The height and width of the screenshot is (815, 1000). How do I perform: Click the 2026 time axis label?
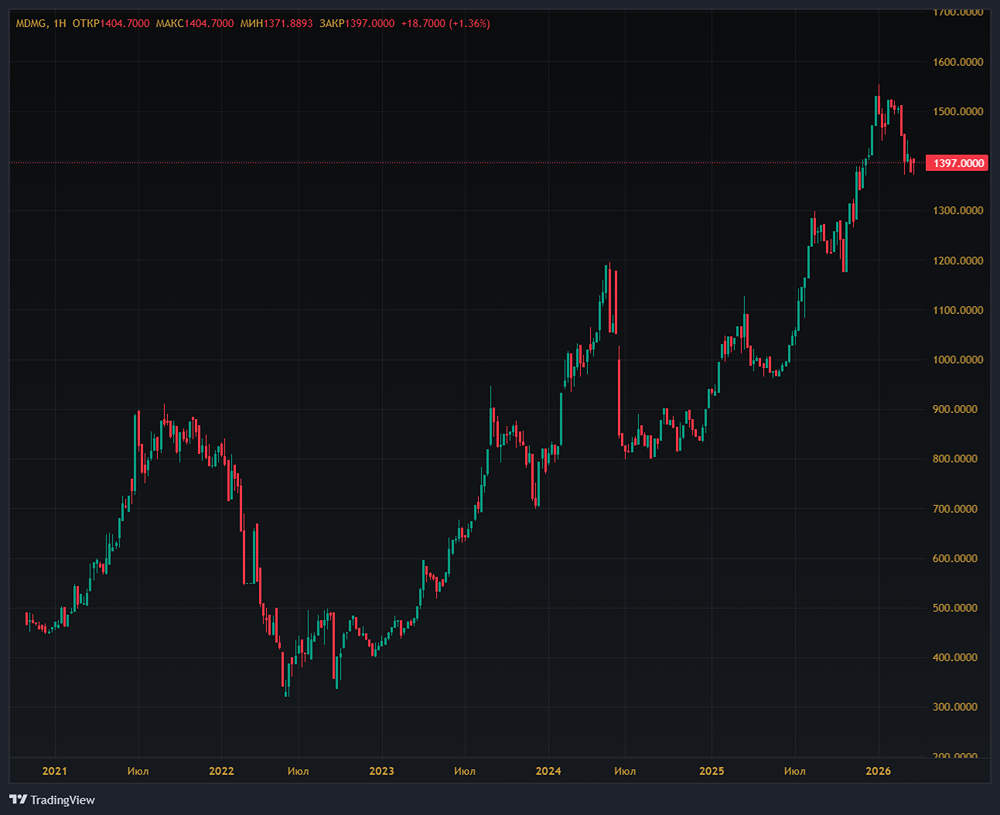tap(878, 771)
